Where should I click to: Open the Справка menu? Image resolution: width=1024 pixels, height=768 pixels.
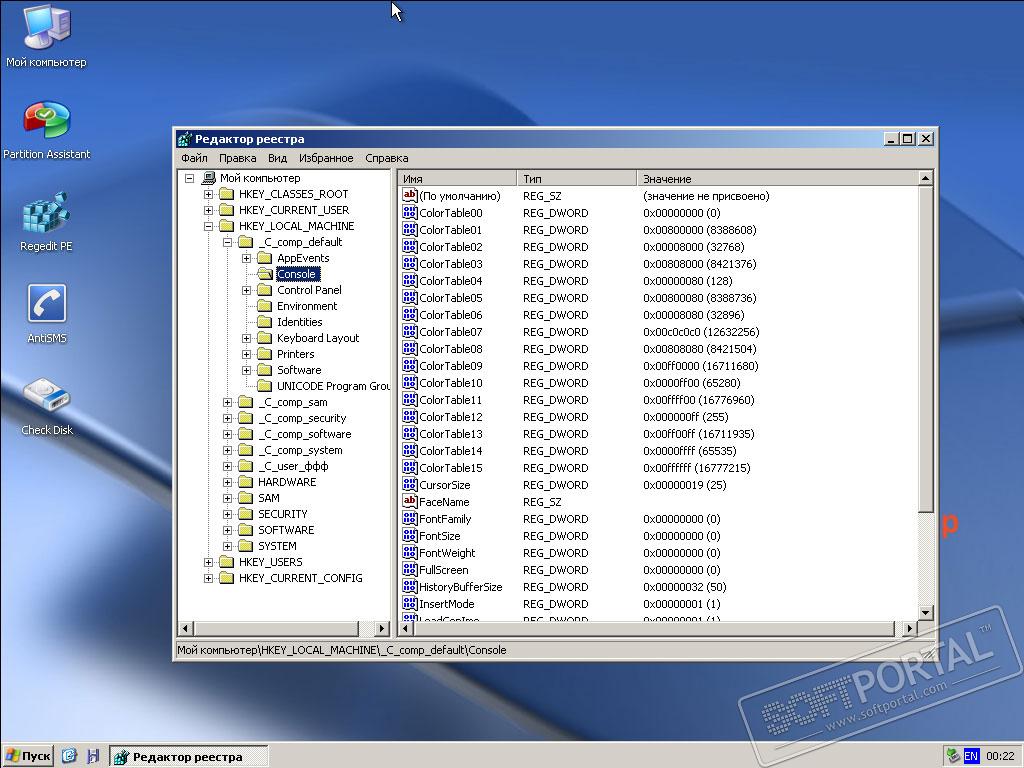pyautogui.click(x=387, y=158)
